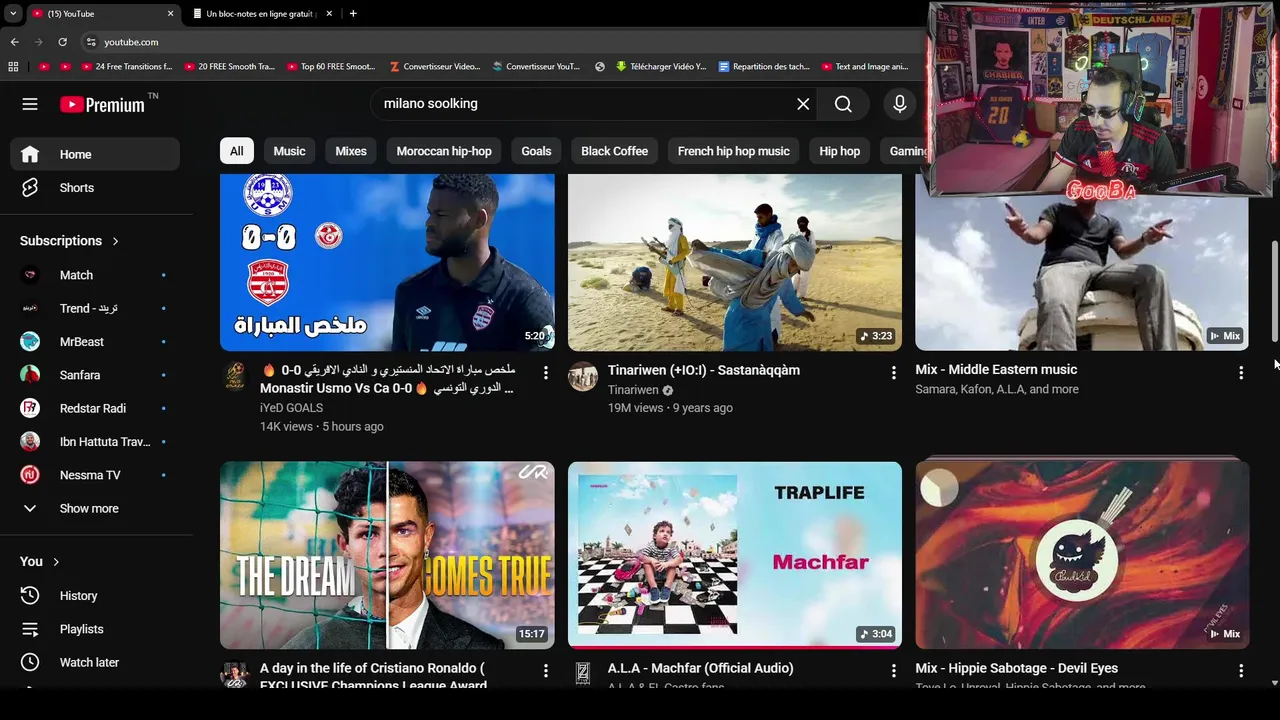Open the Tinariwen Sastanàqqàm video thumbnail
Screen dimensions: 1280x720
(735, 262)
